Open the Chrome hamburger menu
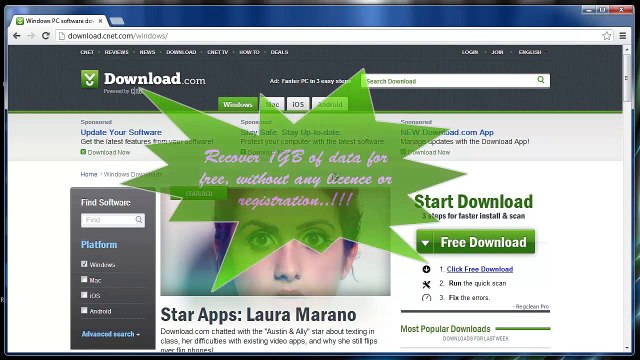Viewport: 640px width, 360px height. [623, 36]
